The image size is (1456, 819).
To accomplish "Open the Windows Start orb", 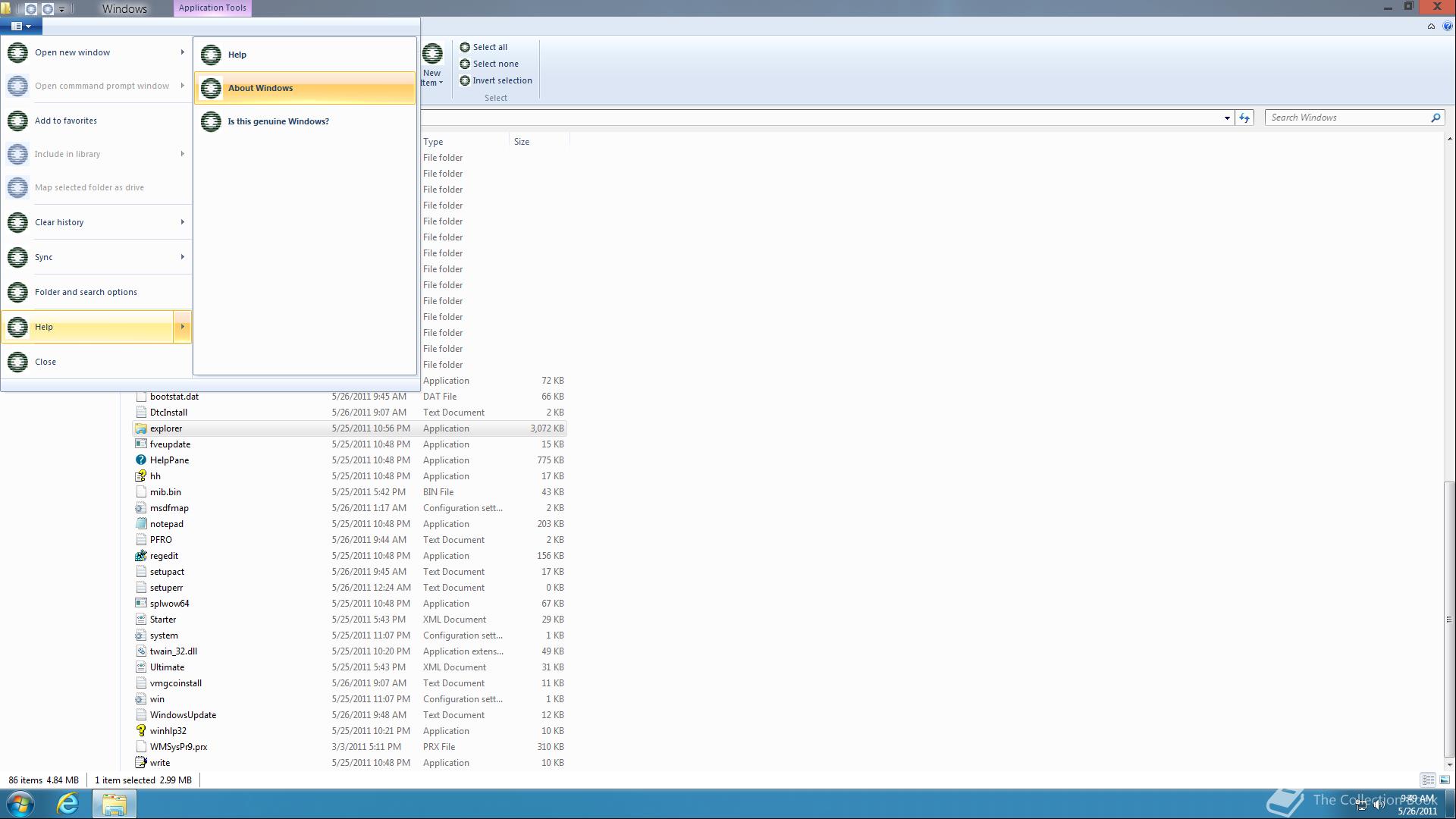I will pyautogui.click(x=20, y=804).
